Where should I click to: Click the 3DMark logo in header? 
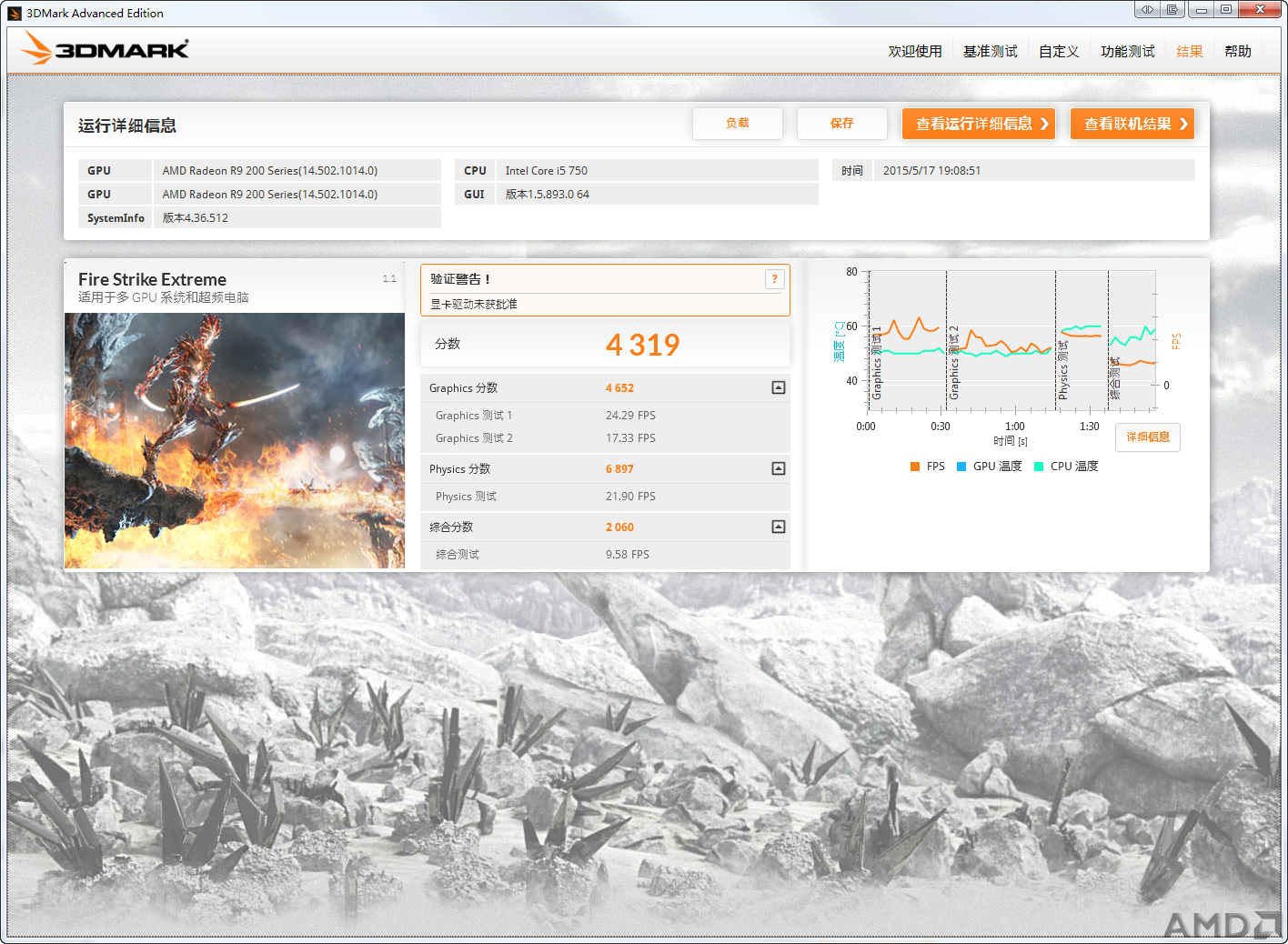105,48
